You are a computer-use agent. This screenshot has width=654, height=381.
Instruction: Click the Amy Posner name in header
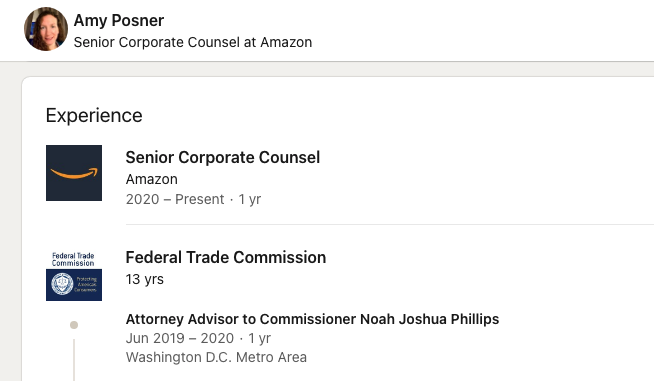pos(119,20)
